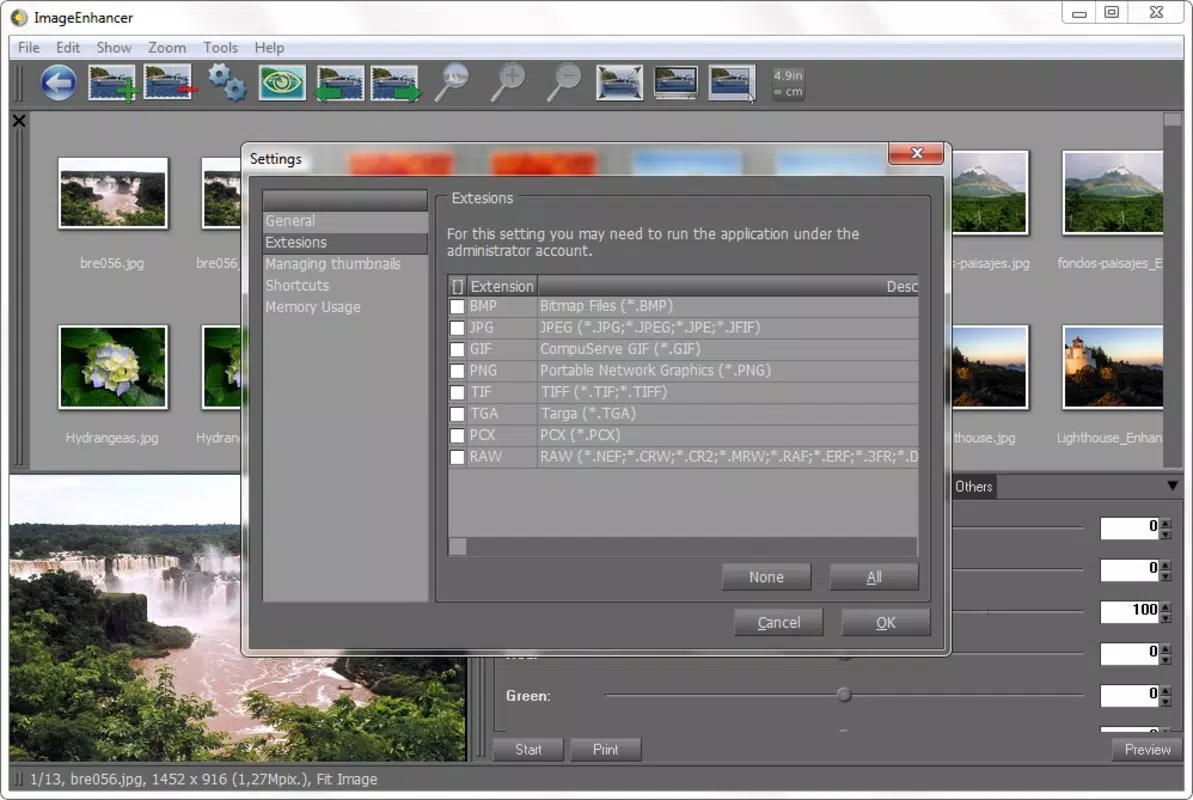This screenshot has height=800, width=1193.
Task: Check the GIF extension checkbox
Action: point(457,349)
